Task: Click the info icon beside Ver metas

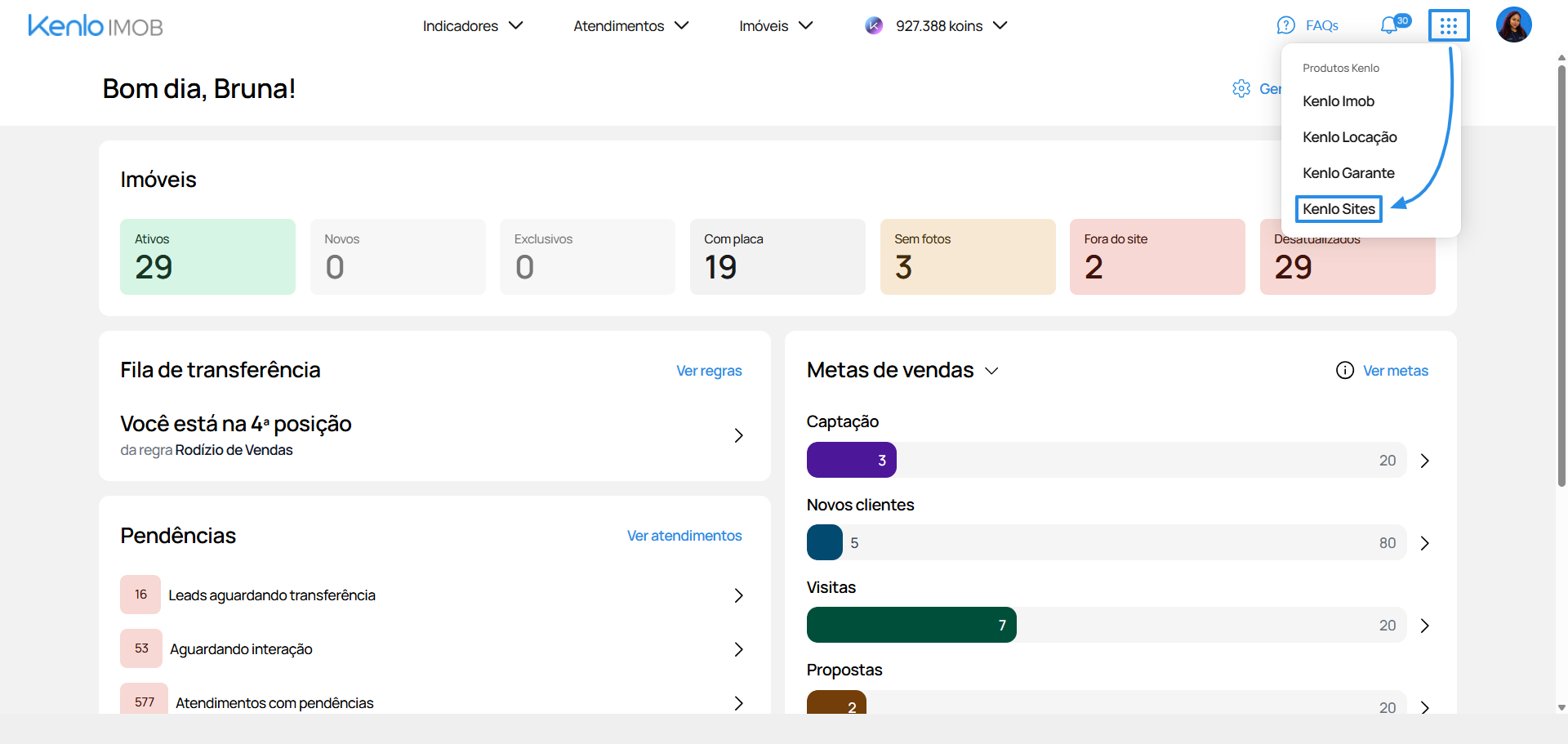Action: point(1344,370)
